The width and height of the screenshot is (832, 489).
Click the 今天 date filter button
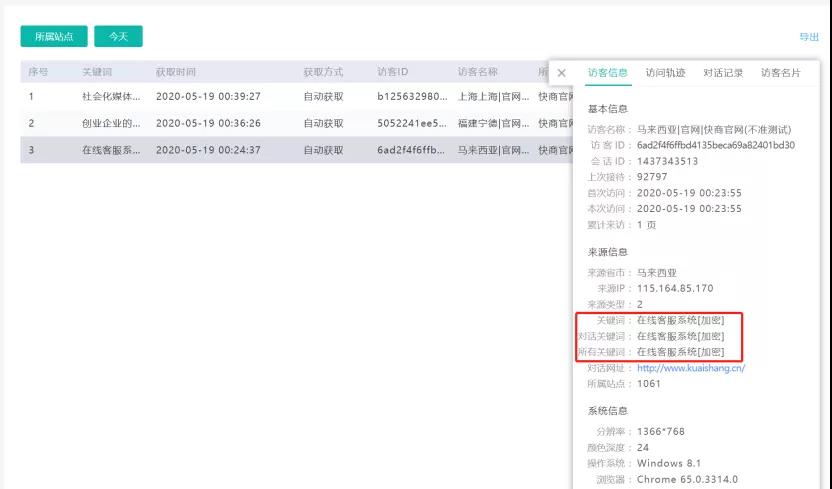pos(118,36)
